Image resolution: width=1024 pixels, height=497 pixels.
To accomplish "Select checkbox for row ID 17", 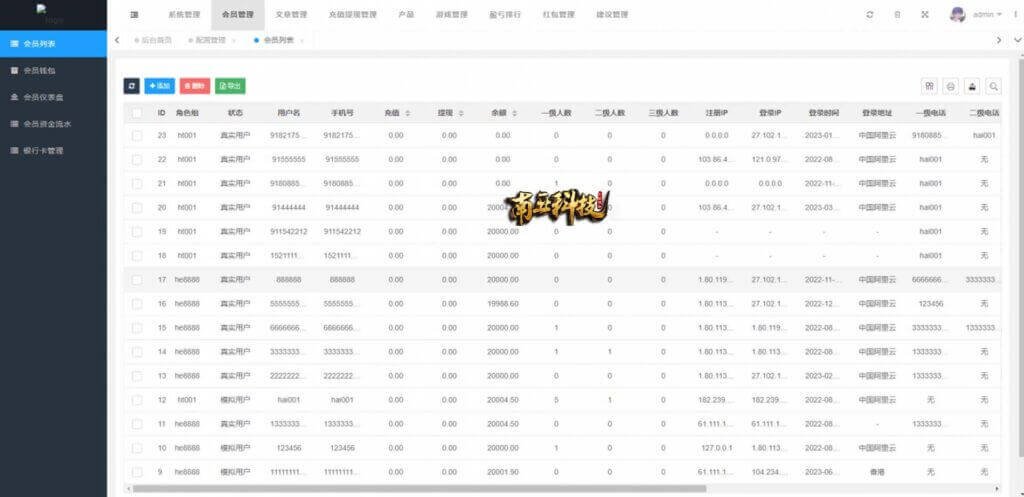I will pos(137,279).
